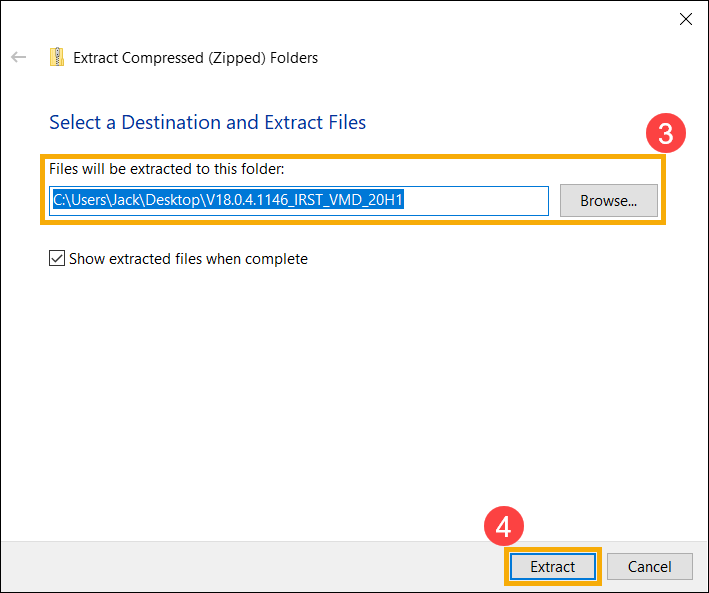Uncheck Show extracted files when complete
709x593 pixels.
pyautogui.click(x=57, y=259)
